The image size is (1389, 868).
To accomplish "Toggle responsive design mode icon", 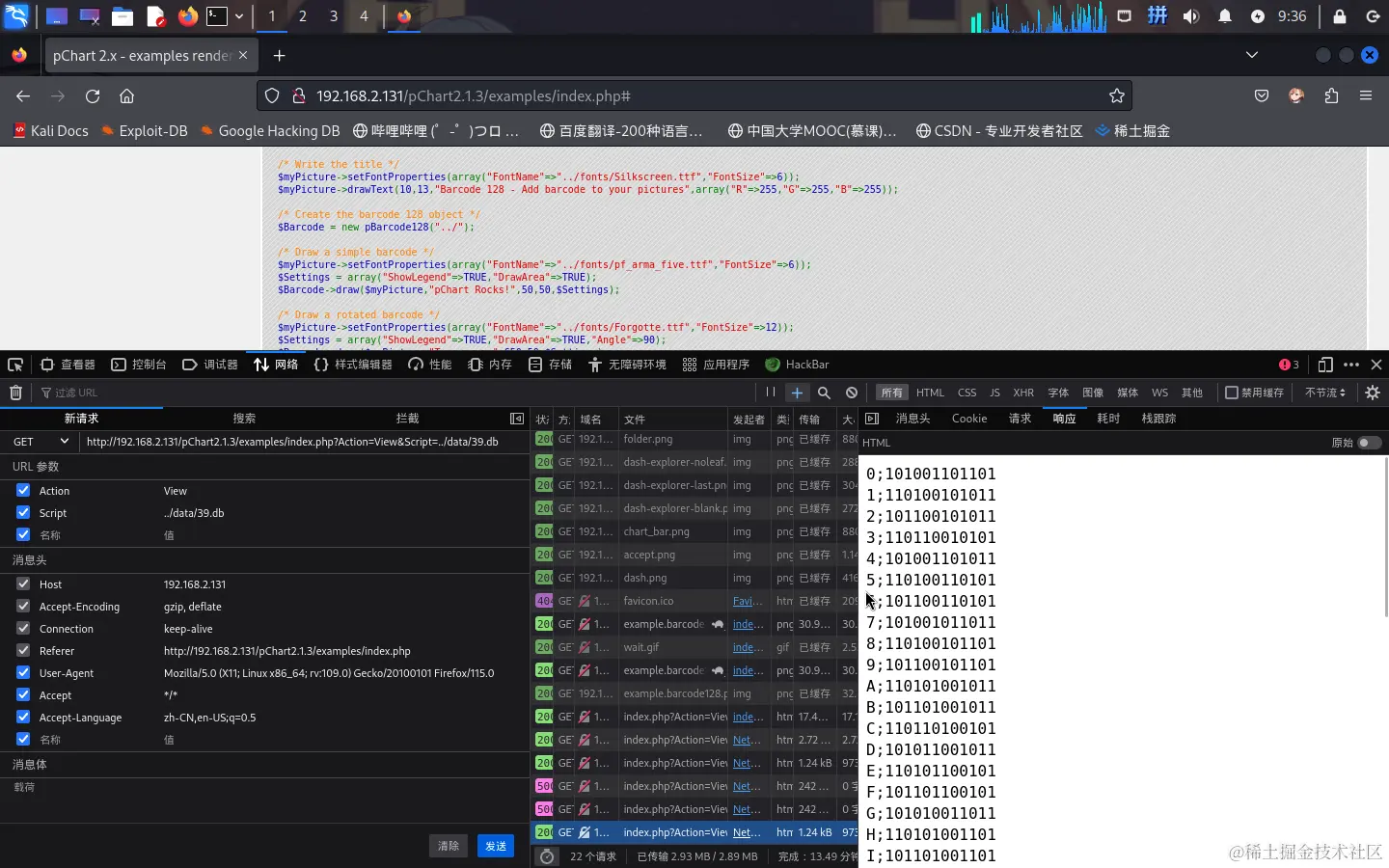I will 1325,365.
